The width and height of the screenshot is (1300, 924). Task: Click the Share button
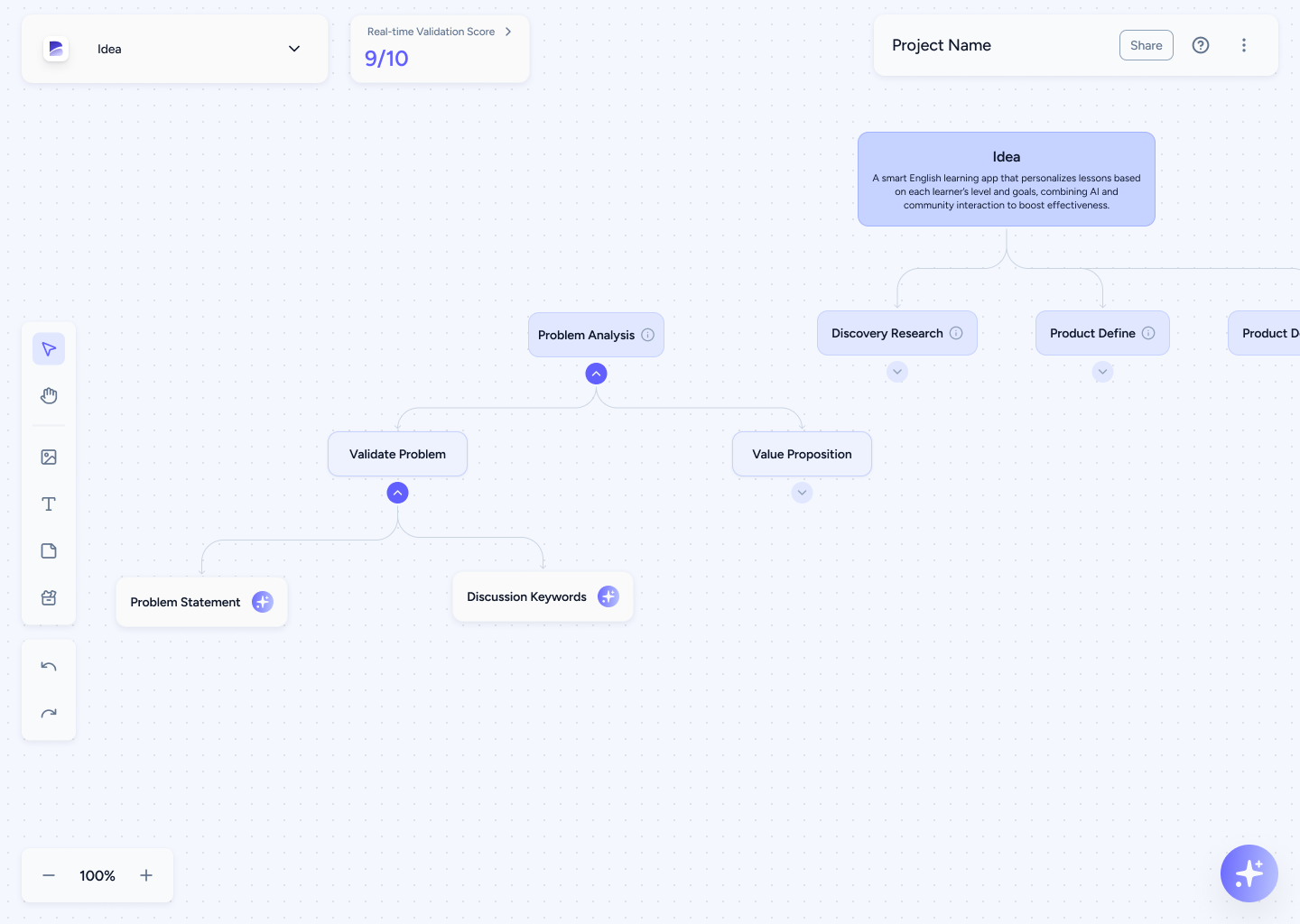[1146, 45]
